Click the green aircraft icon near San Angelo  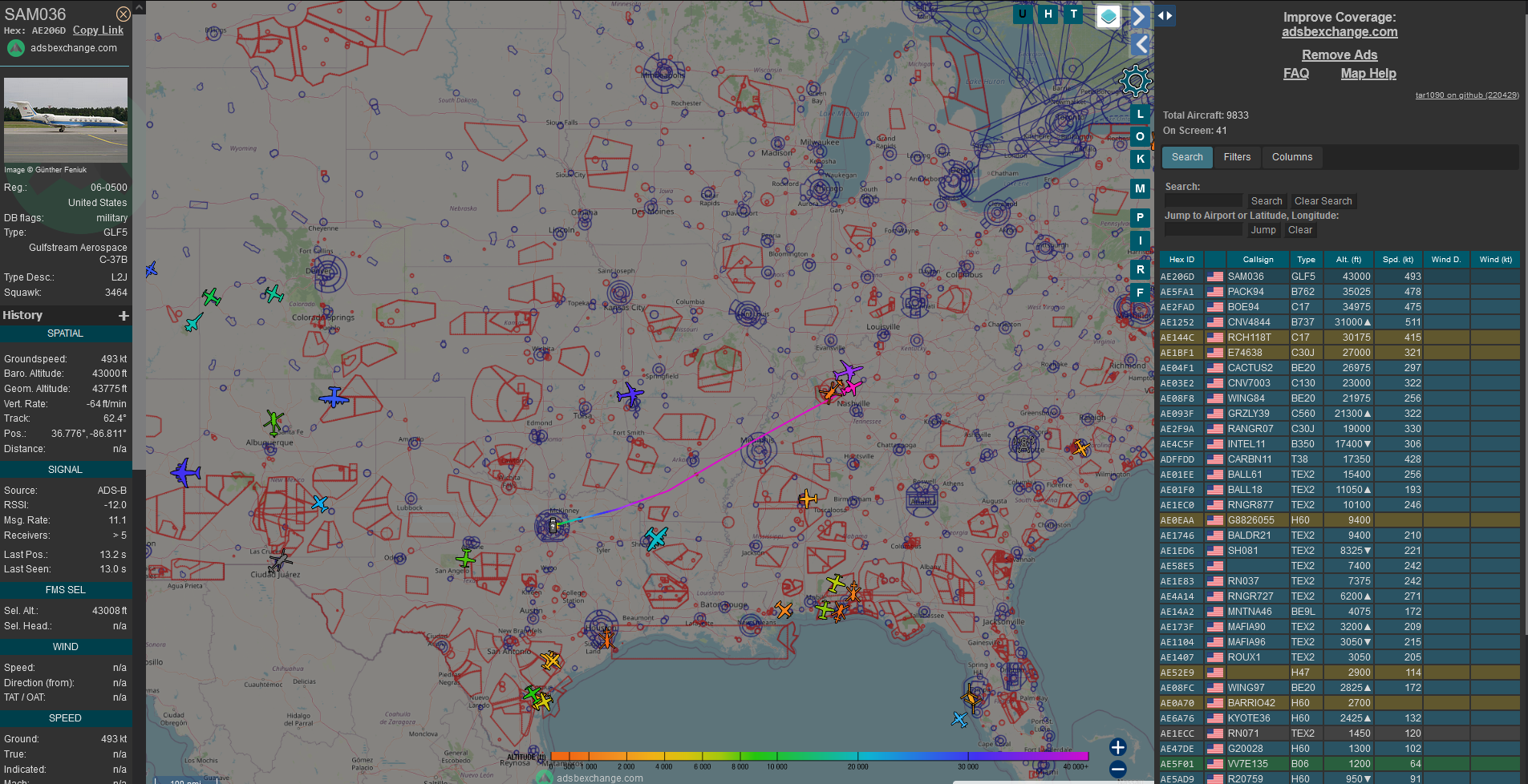coord(465,557)
